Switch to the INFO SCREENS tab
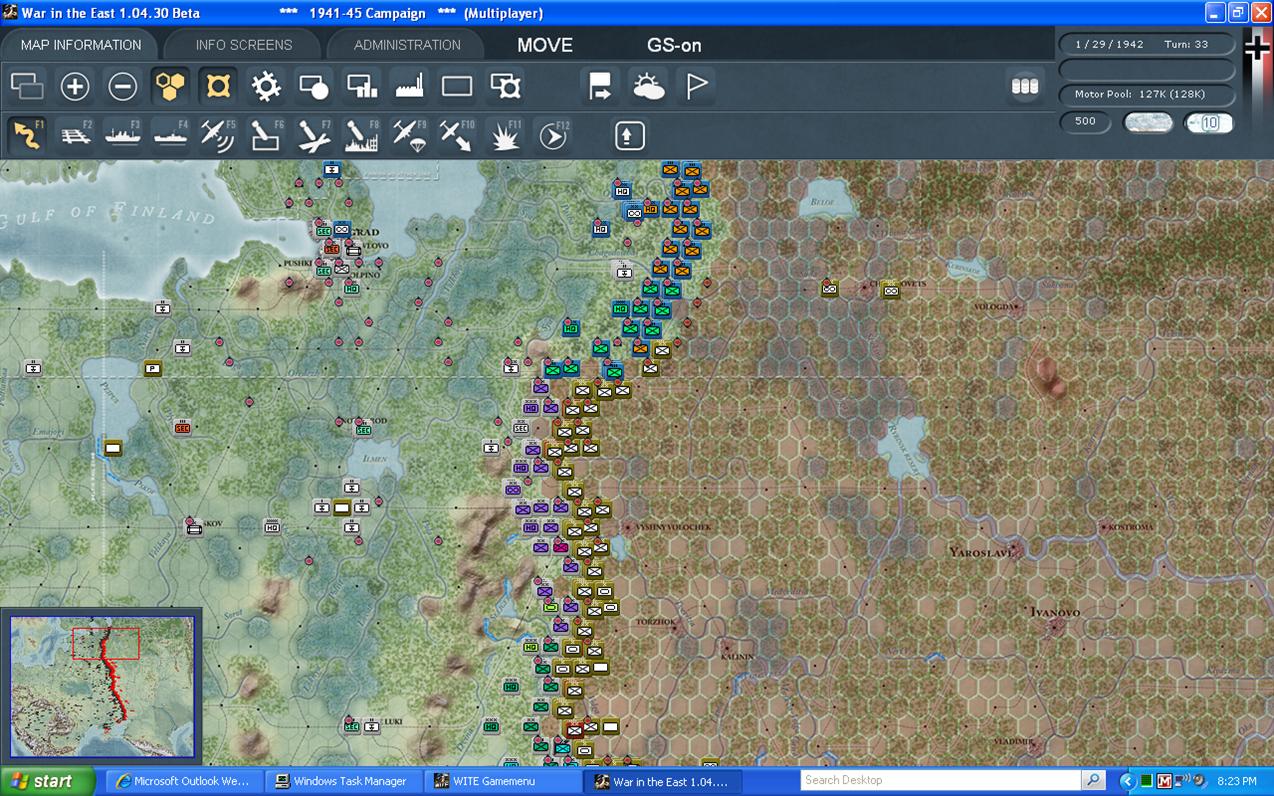The height and width of the screenshot is (796, 1274). point(244,45)
